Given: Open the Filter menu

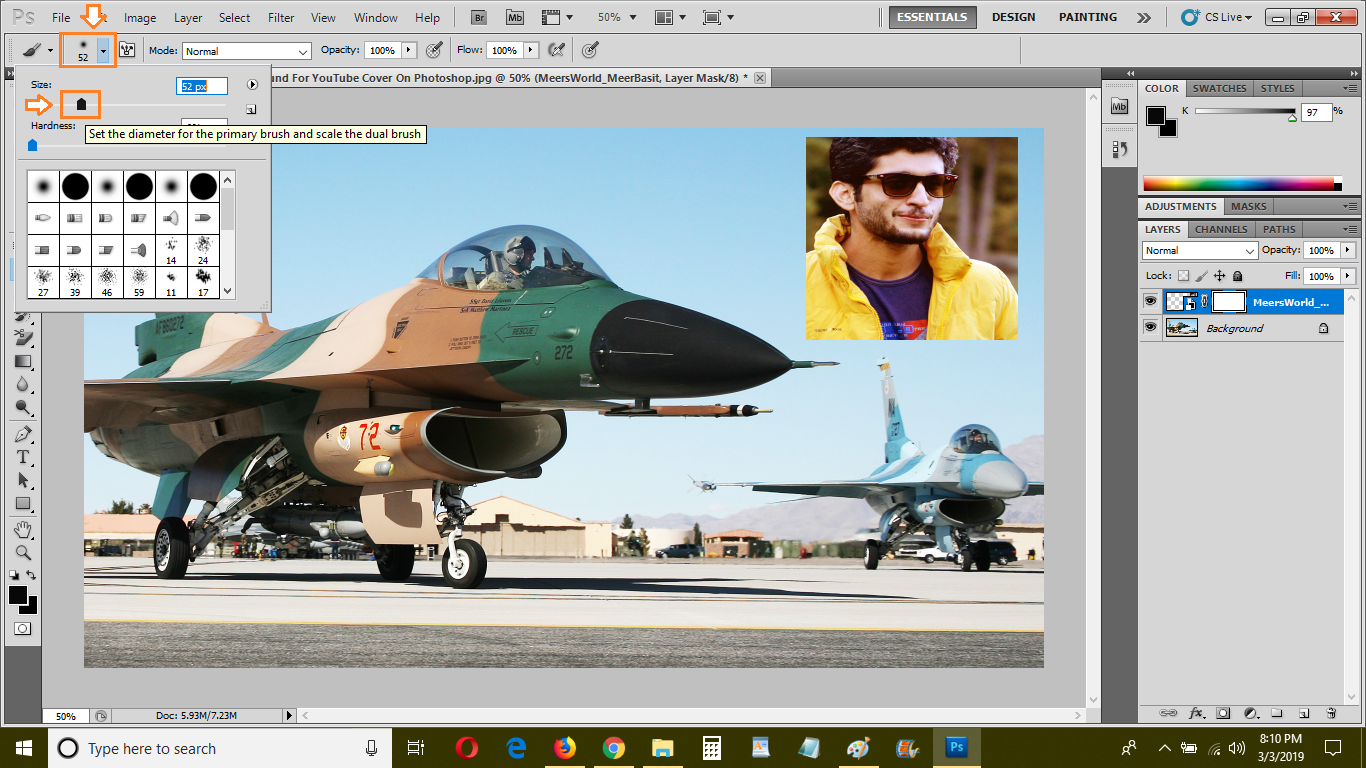Looking at the screenshot, I should (281, 18).
